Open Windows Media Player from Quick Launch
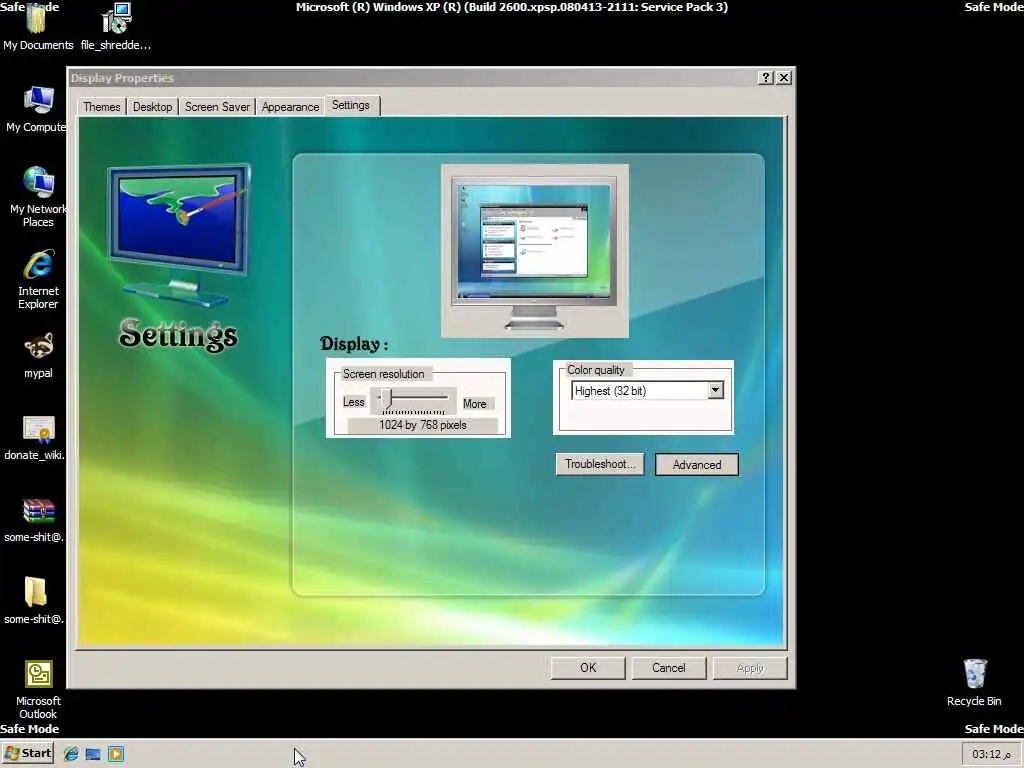 point(116,754)
